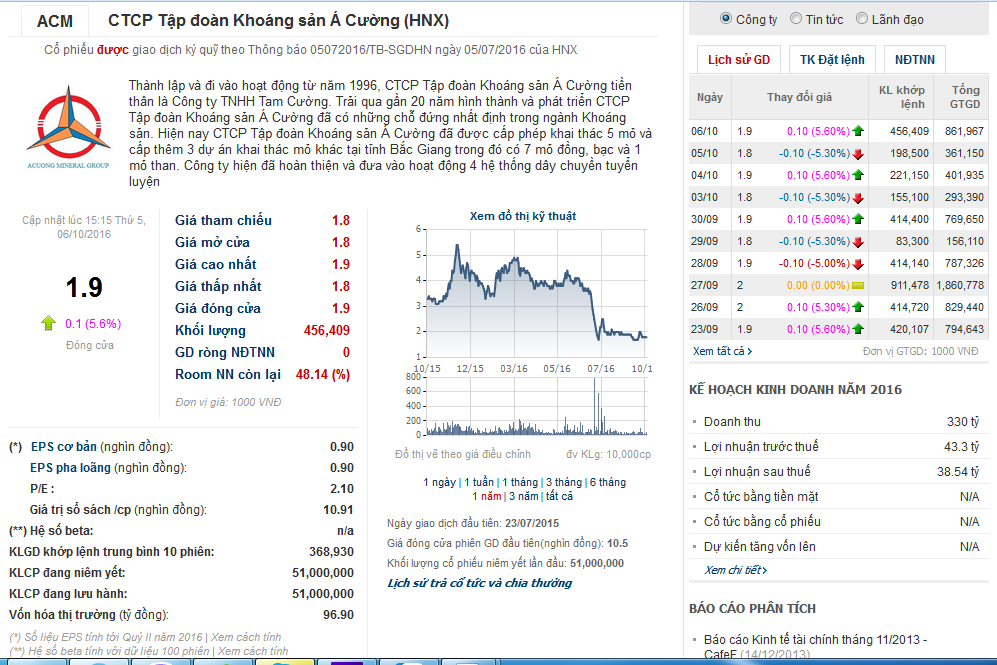Click the 06/10 date cell

click(x=705, y=132)
